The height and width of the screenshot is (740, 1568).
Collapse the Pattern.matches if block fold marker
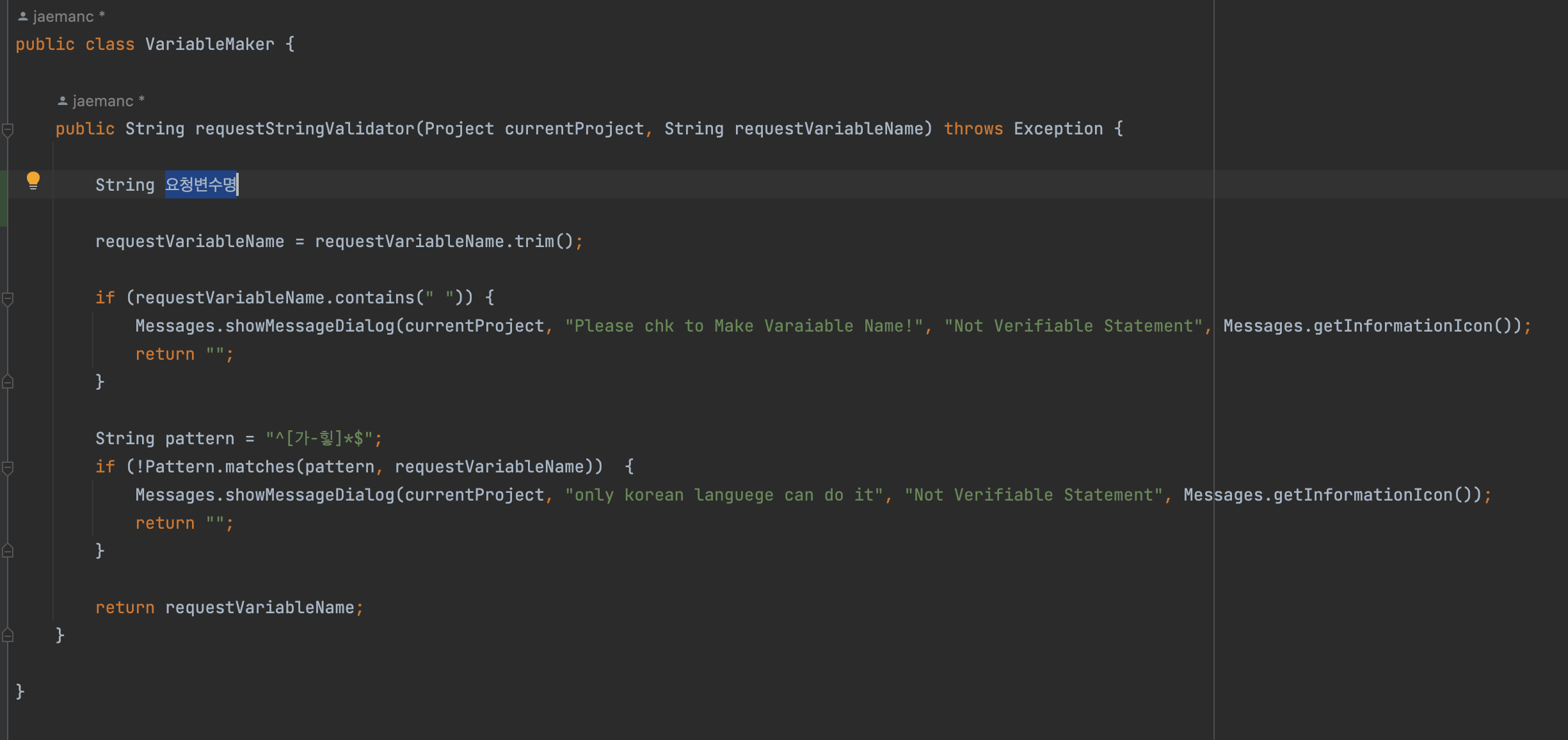pyautogui.click(x=8, y=468)
